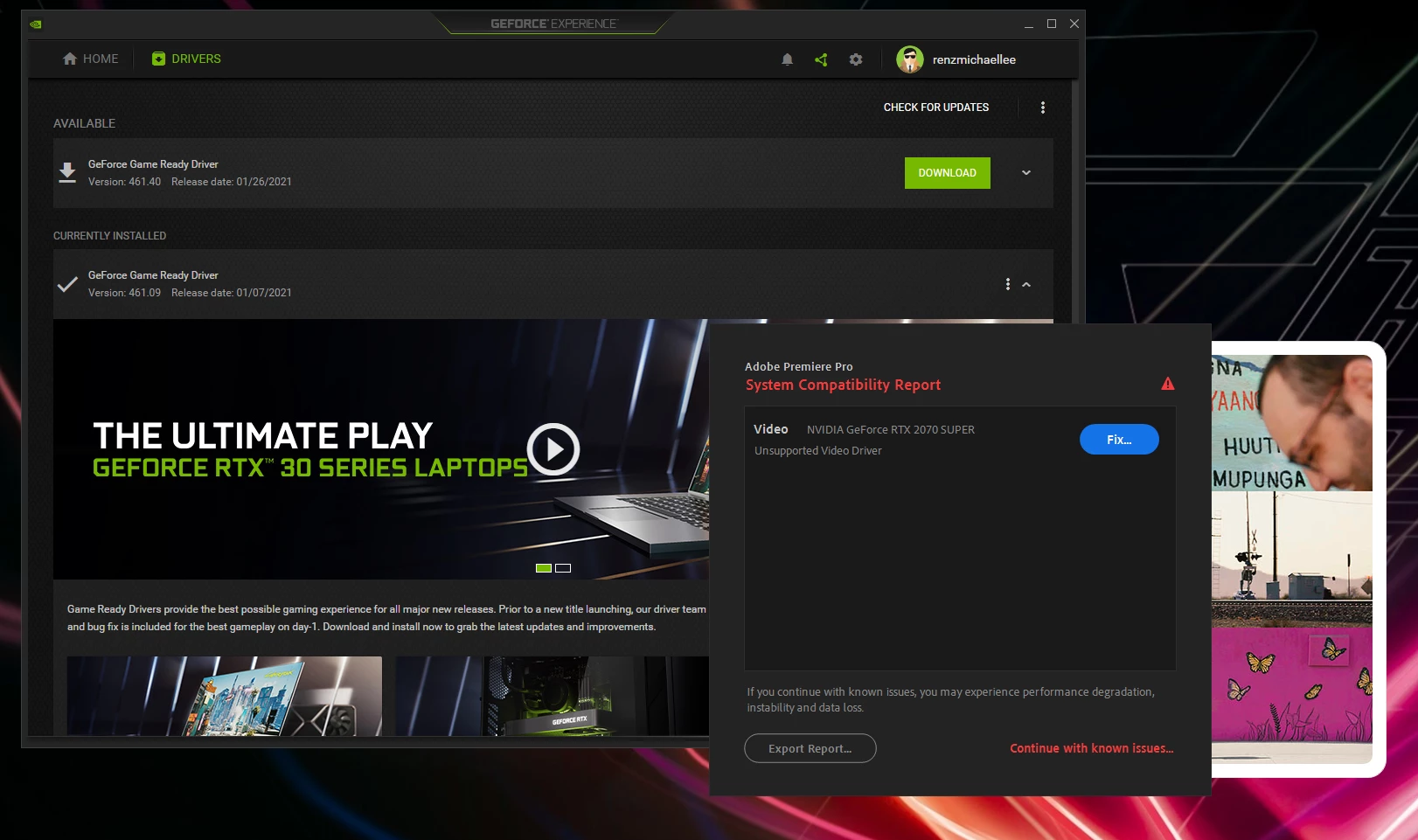1418x840 pixels.
Task: Select the second banner slide indicator
Action: click(563, 568)
